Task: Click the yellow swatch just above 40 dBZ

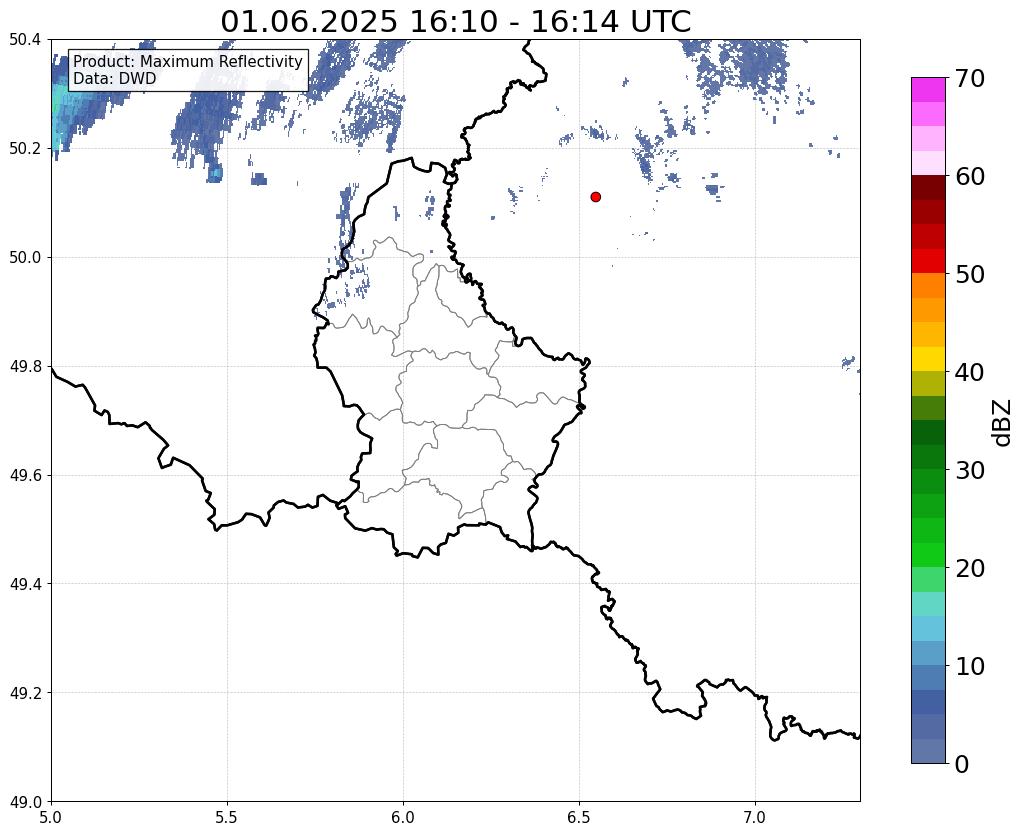Action: pos(928,360)
